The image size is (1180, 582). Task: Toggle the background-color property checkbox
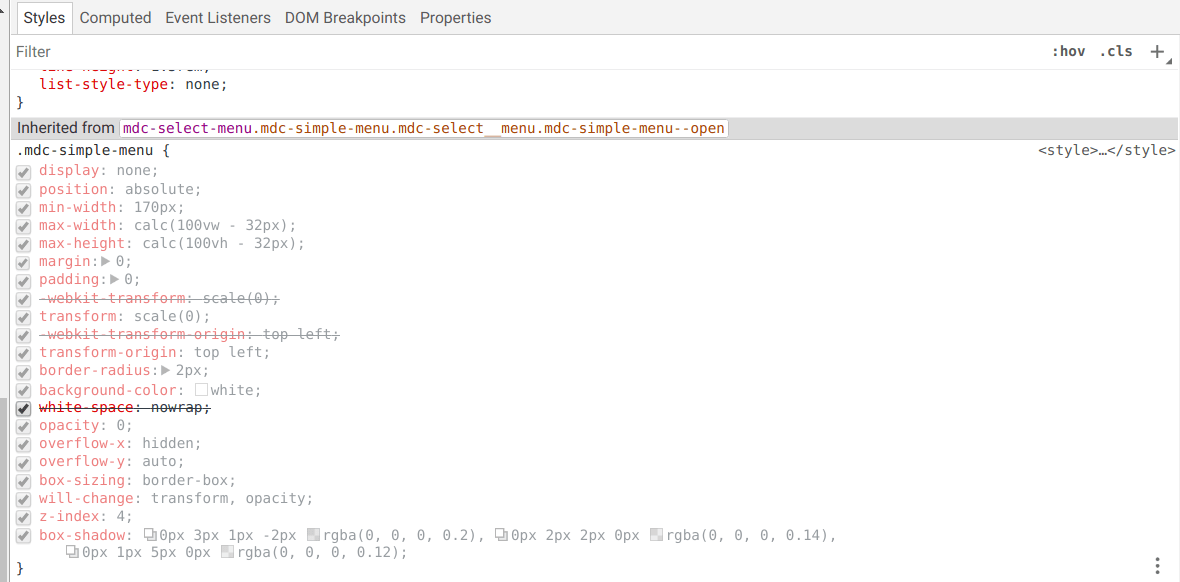[23, 390]
